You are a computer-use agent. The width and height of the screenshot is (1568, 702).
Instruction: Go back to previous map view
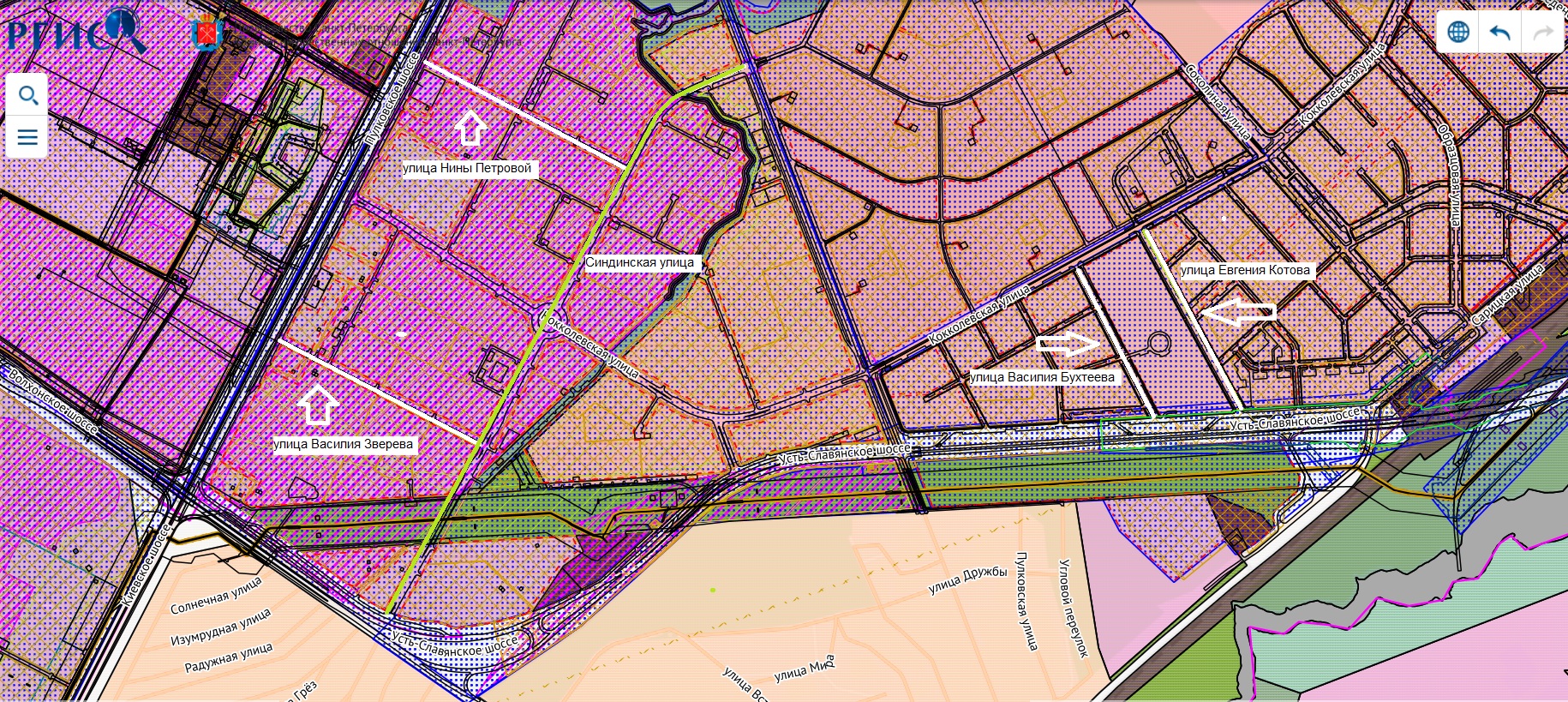point(1499,33)
